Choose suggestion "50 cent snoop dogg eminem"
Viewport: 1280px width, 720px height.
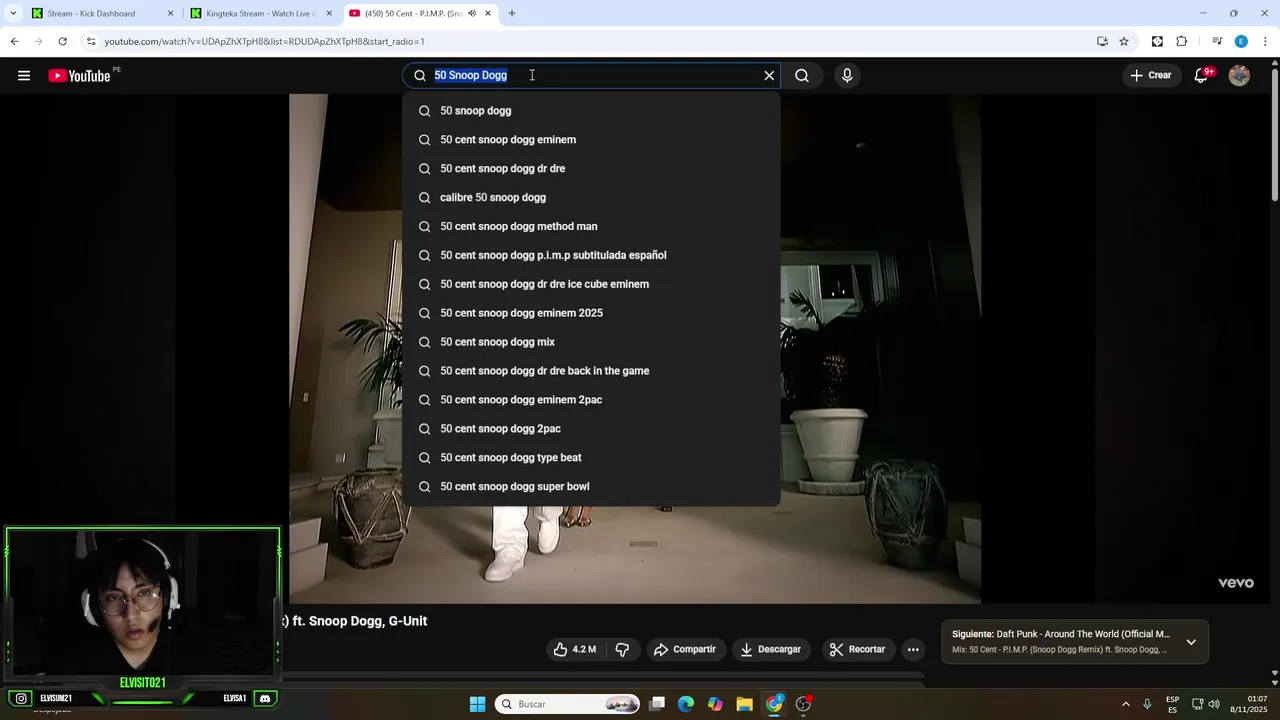591,140
